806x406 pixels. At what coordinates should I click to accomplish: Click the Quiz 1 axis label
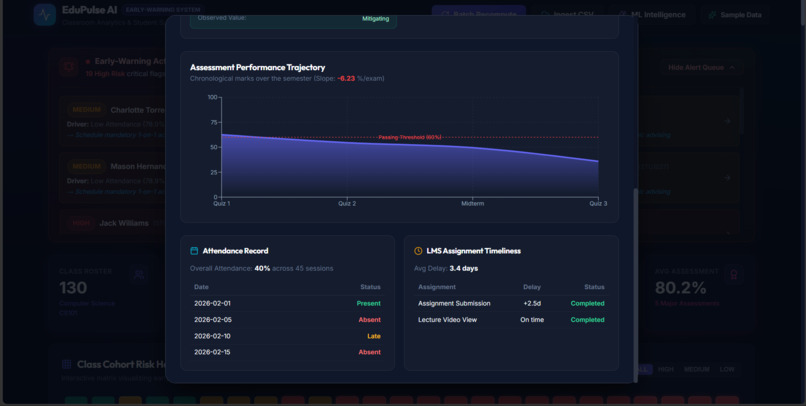(222, 204)
